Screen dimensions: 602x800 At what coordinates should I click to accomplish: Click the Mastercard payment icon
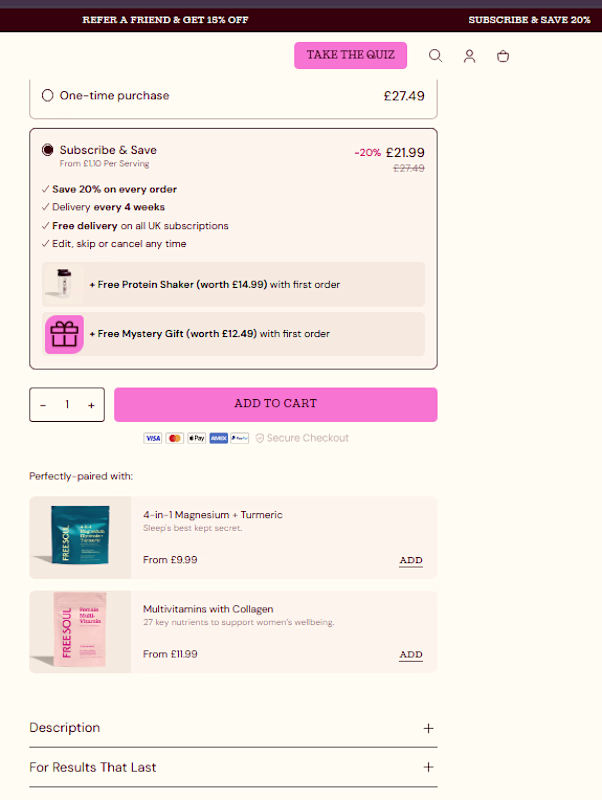[x=174, y=438]
